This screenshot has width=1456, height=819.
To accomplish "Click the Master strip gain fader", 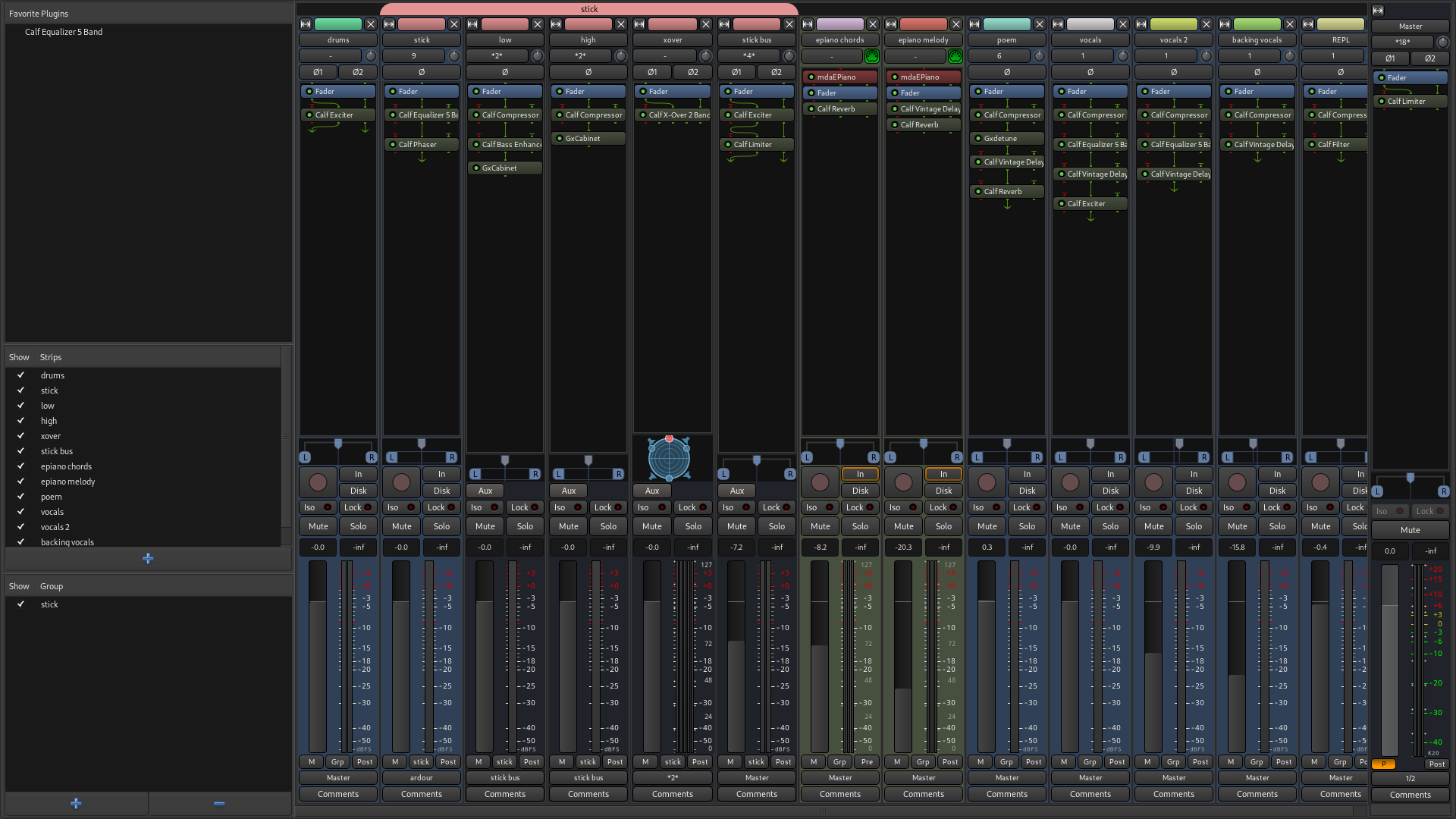I will tap(1389, 660).
